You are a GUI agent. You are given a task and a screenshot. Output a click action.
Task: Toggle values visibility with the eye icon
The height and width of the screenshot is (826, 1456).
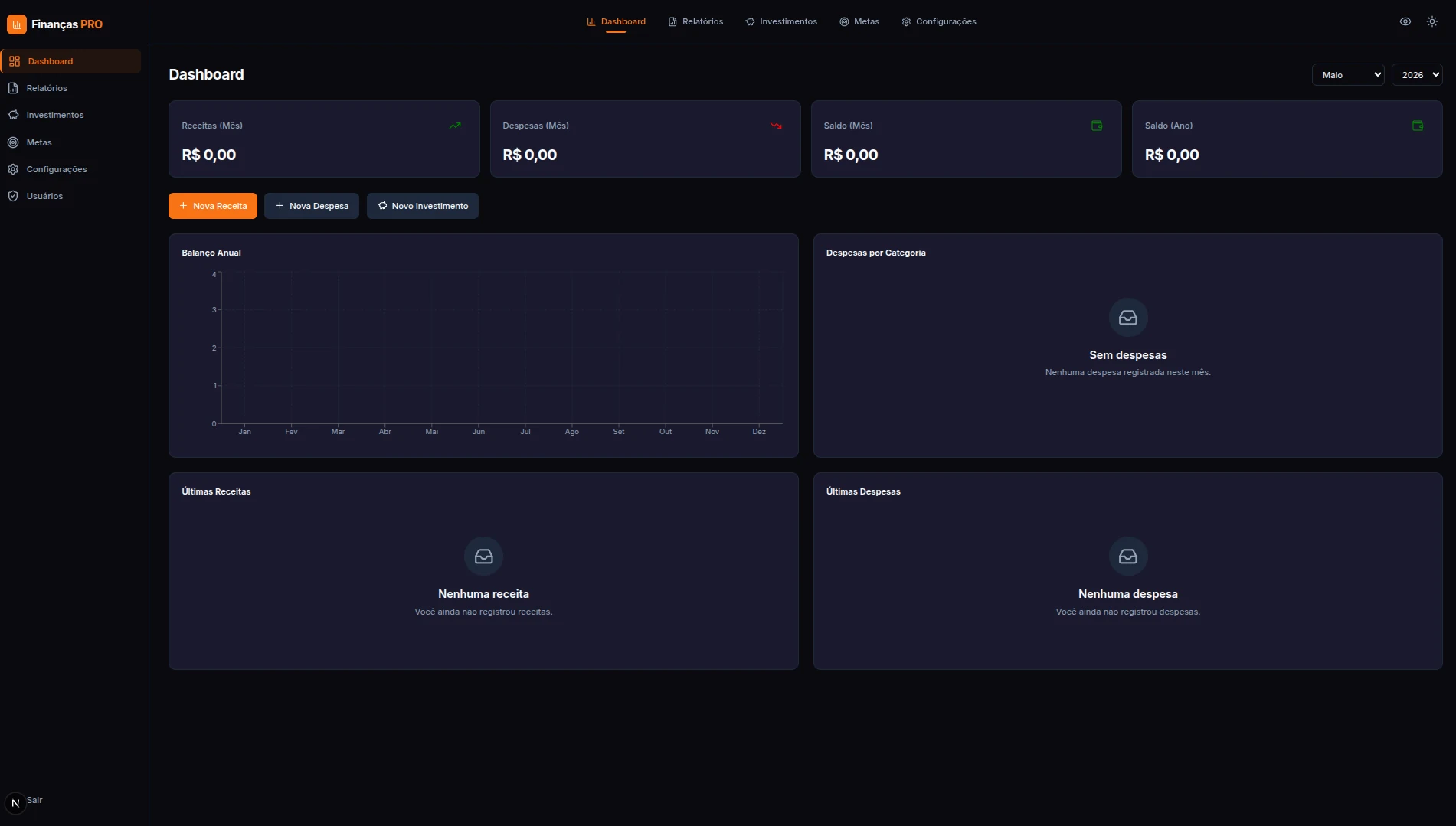[1405, 21]
